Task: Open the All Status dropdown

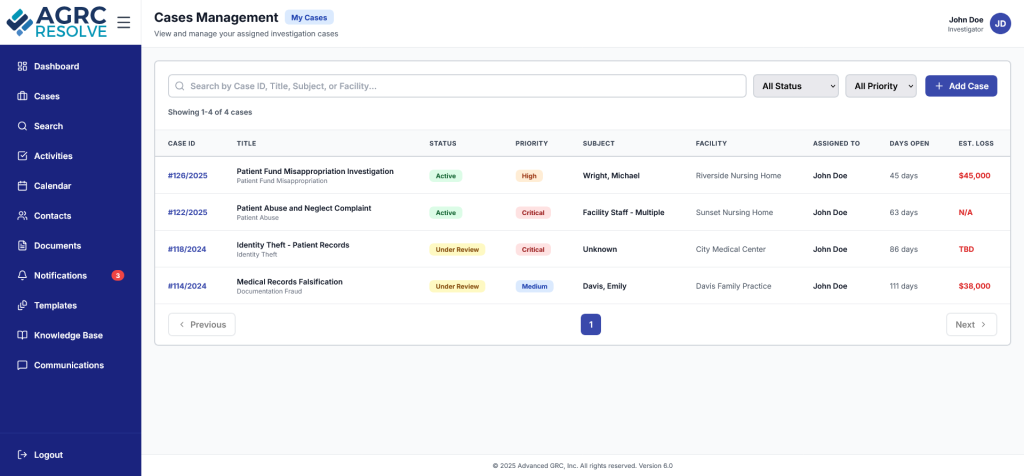Action: coord(795,86)
